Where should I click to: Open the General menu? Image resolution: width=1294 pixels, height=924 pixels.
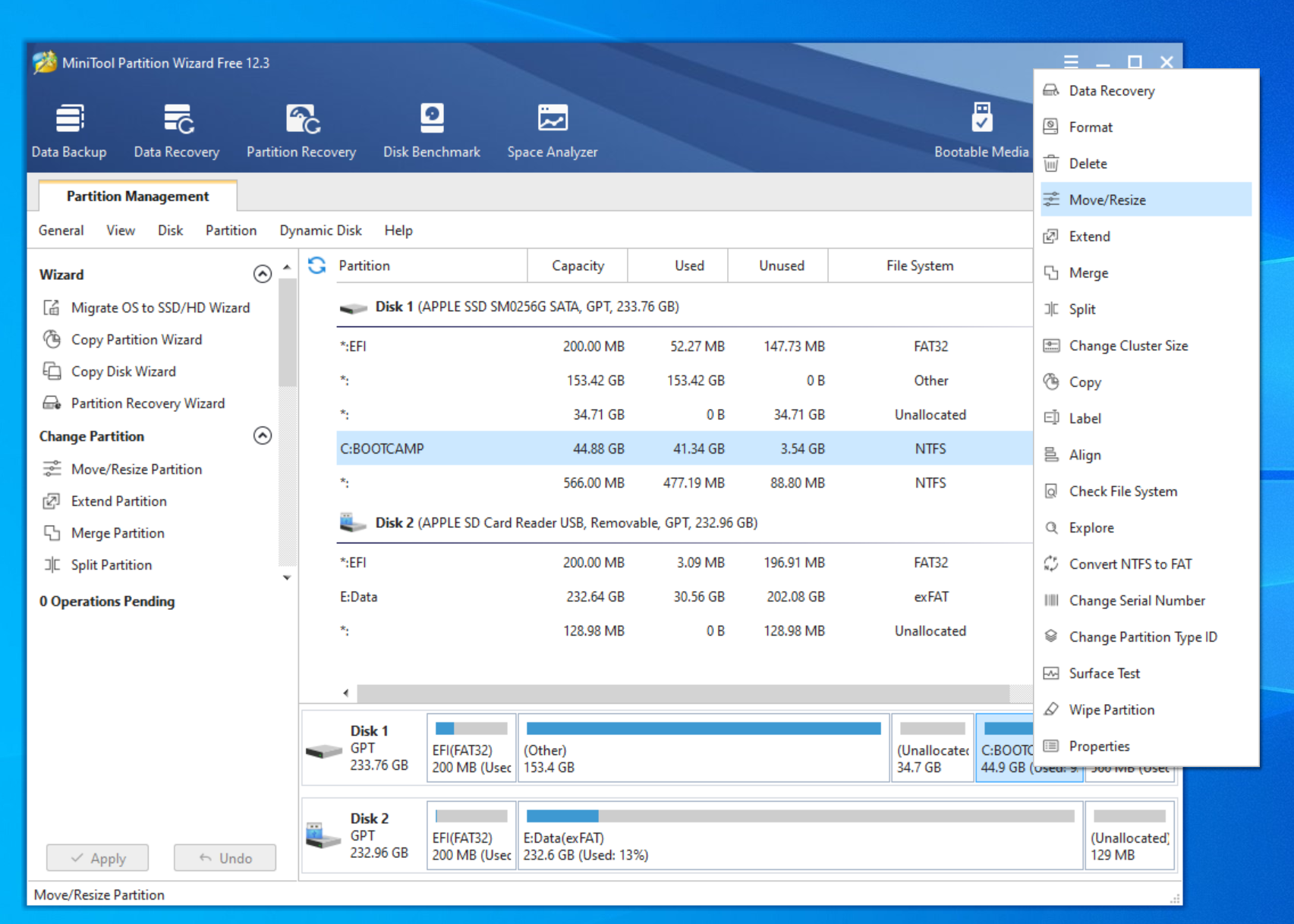(x=61, y=231)
